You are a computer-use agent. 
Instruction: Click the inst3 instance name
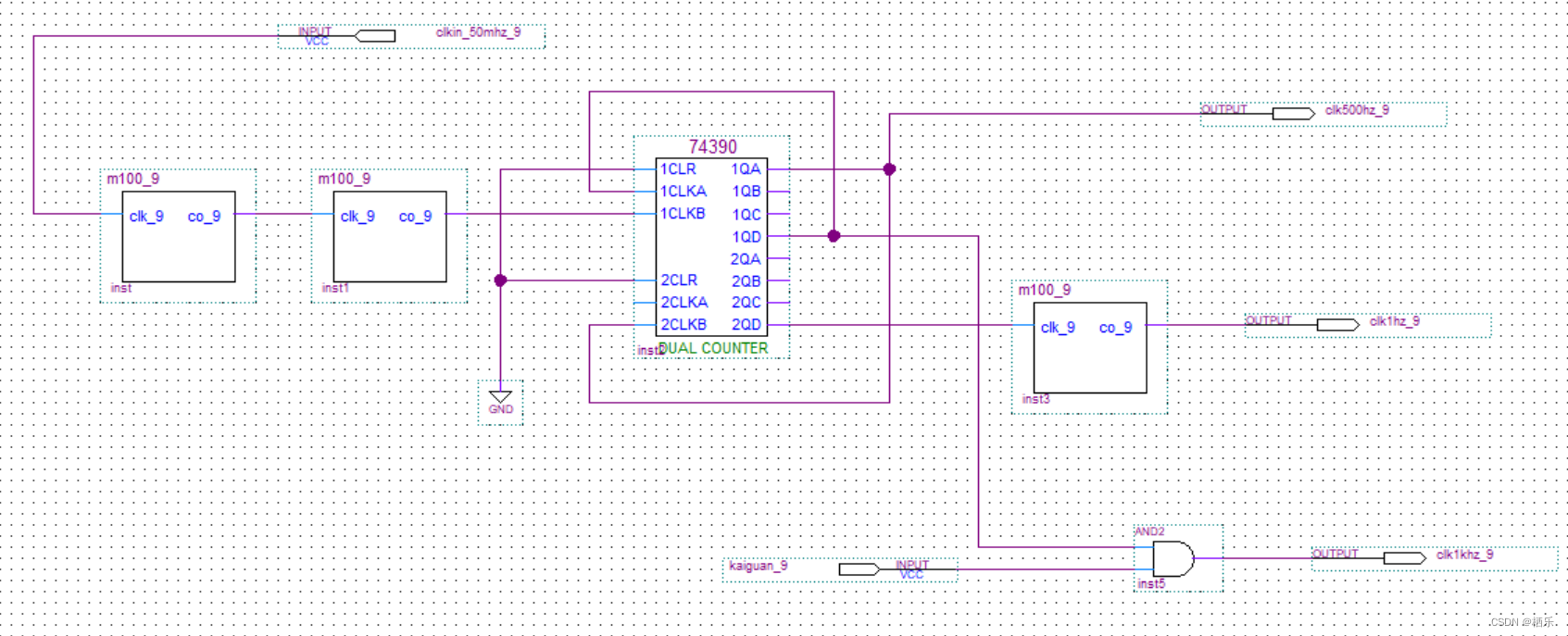coord(1035,399)
